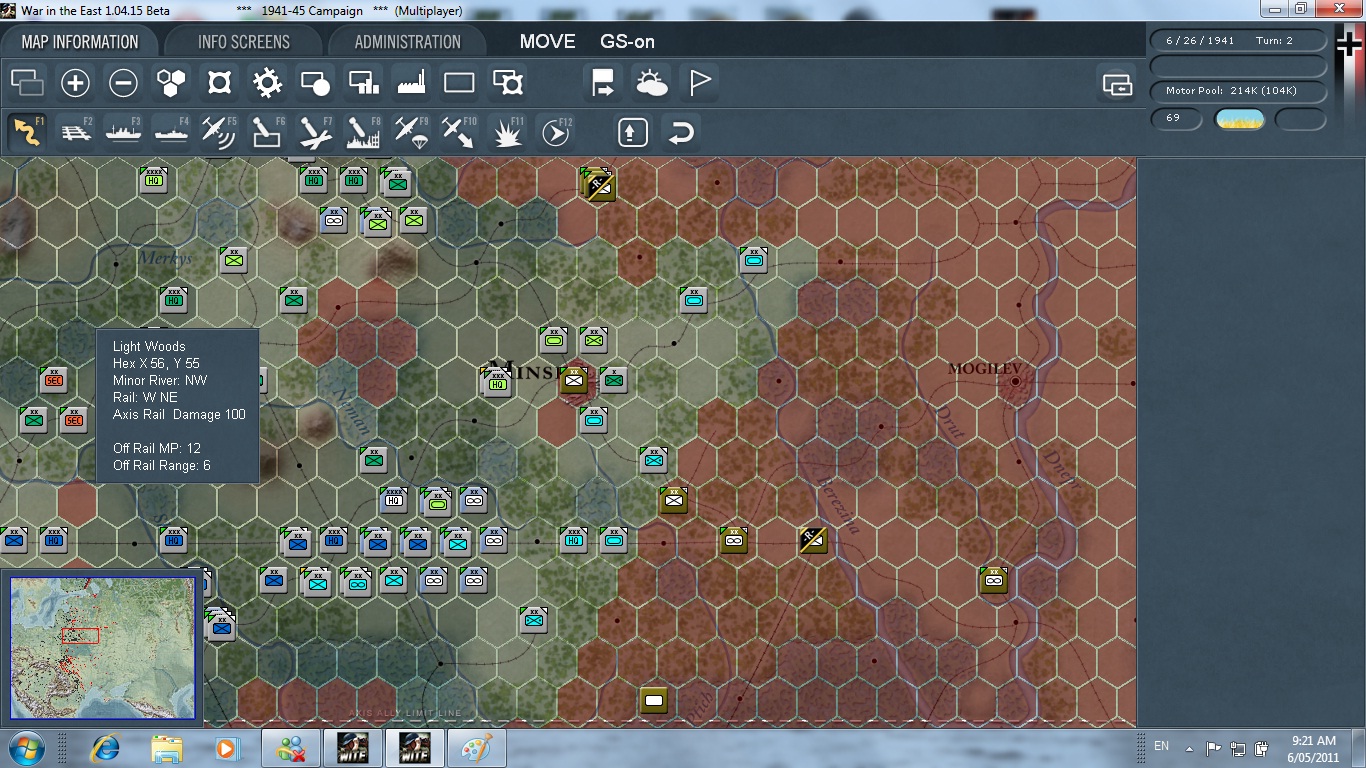Click the Mogilev city hex

pyautogui.click(x=1016, y=381)
